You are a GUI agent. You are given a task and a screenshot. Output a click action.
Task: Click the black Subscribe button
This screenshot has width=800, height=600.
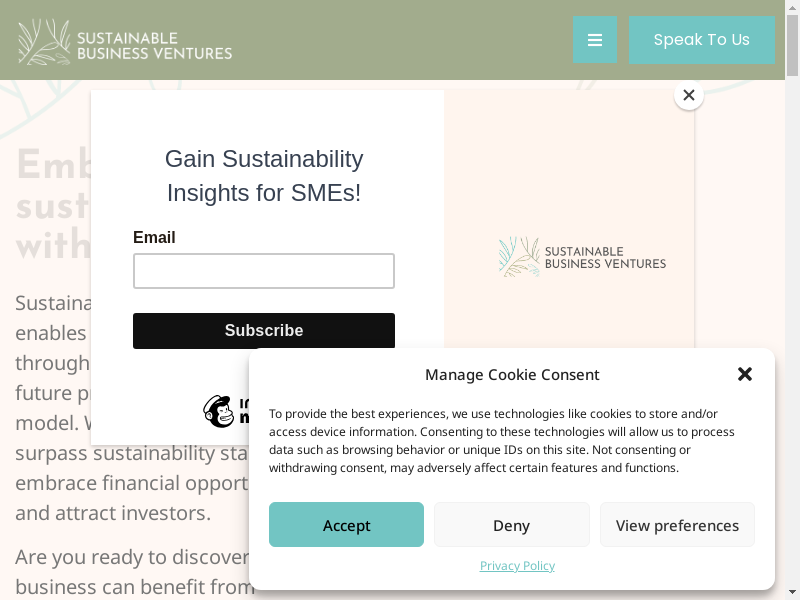264,331
